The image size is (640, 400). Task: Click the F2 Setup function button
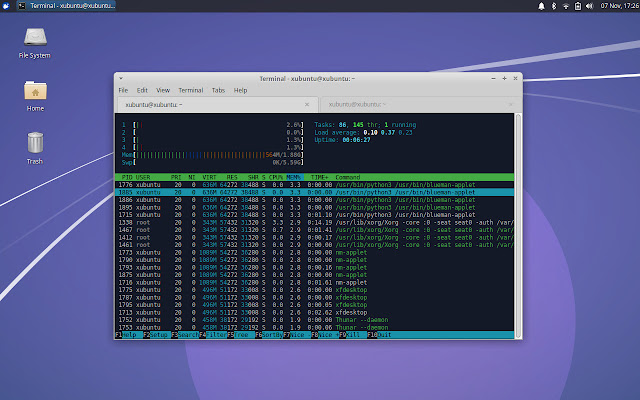point(157,335)
